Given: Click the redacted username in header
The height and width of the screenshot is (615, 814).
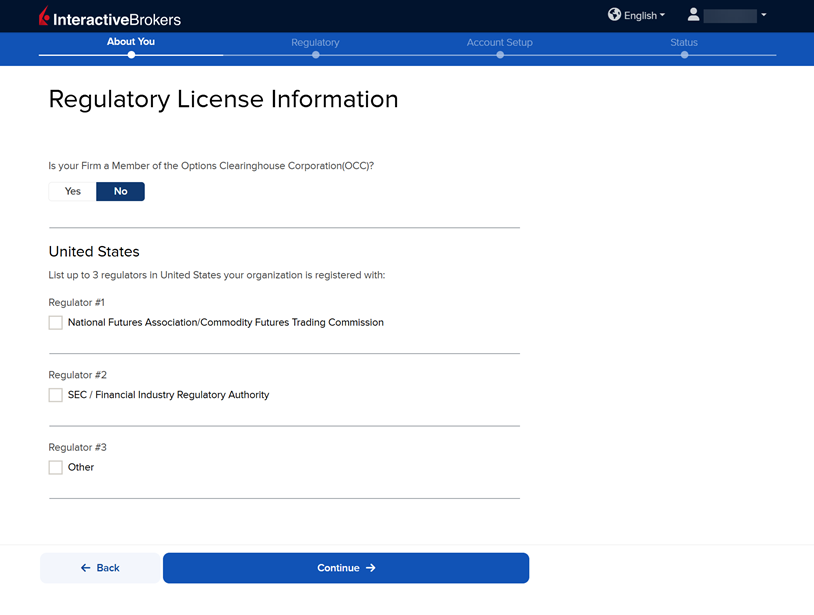Looking at the screenshot, I should (x=730, y=16).
